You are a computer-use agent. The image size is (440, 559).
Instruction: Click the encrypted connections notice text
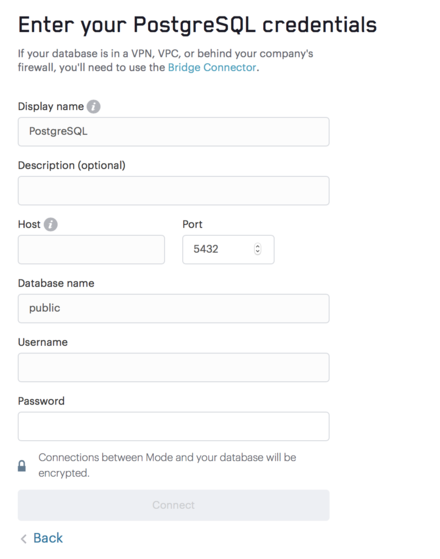coord(167,465)
